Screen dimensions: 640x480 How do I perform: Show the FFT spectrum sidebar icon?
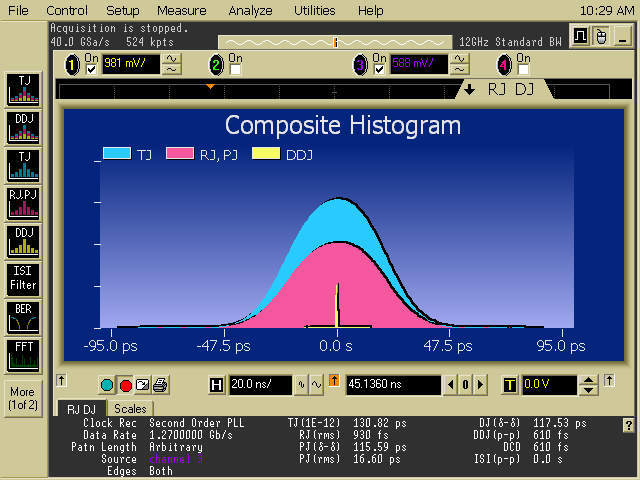pos(22,354)
